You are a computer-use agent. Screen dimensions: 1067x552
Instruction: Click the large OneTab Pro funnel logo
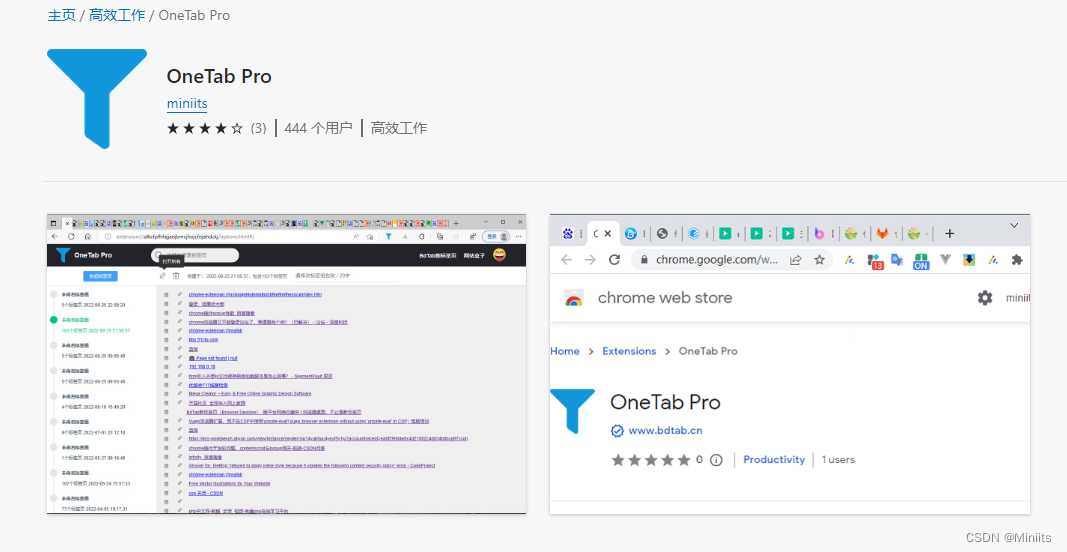[x=97, y=99]
